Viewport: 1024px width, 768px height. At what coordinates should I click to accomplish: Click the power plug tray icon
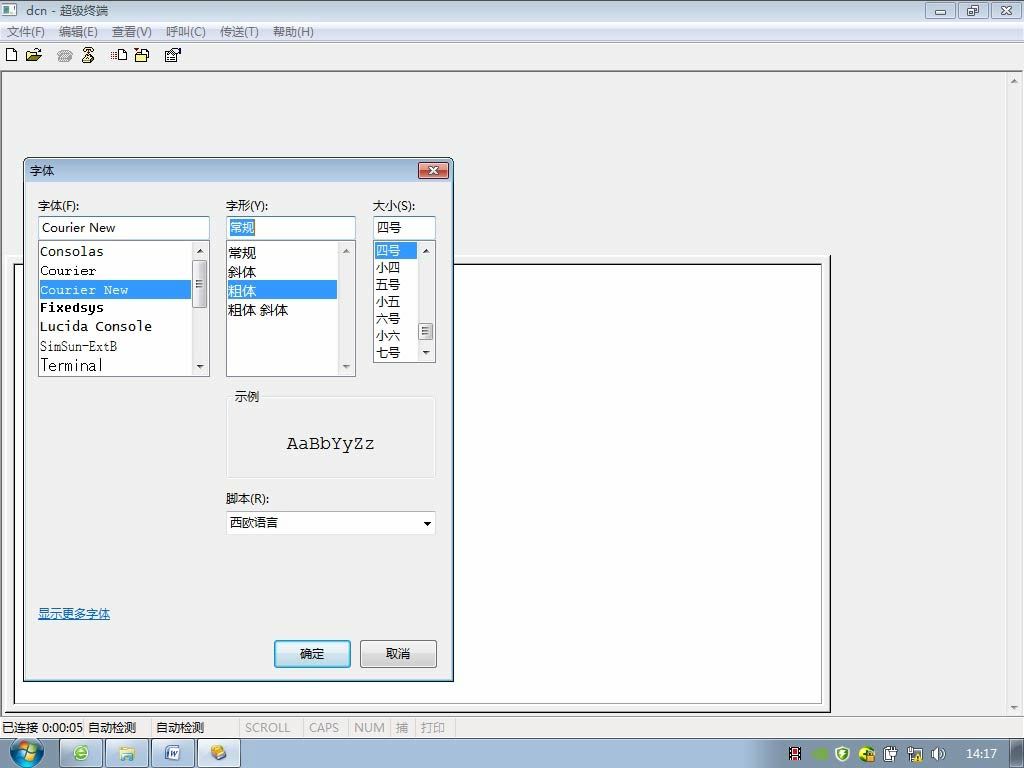pos(891,754)
